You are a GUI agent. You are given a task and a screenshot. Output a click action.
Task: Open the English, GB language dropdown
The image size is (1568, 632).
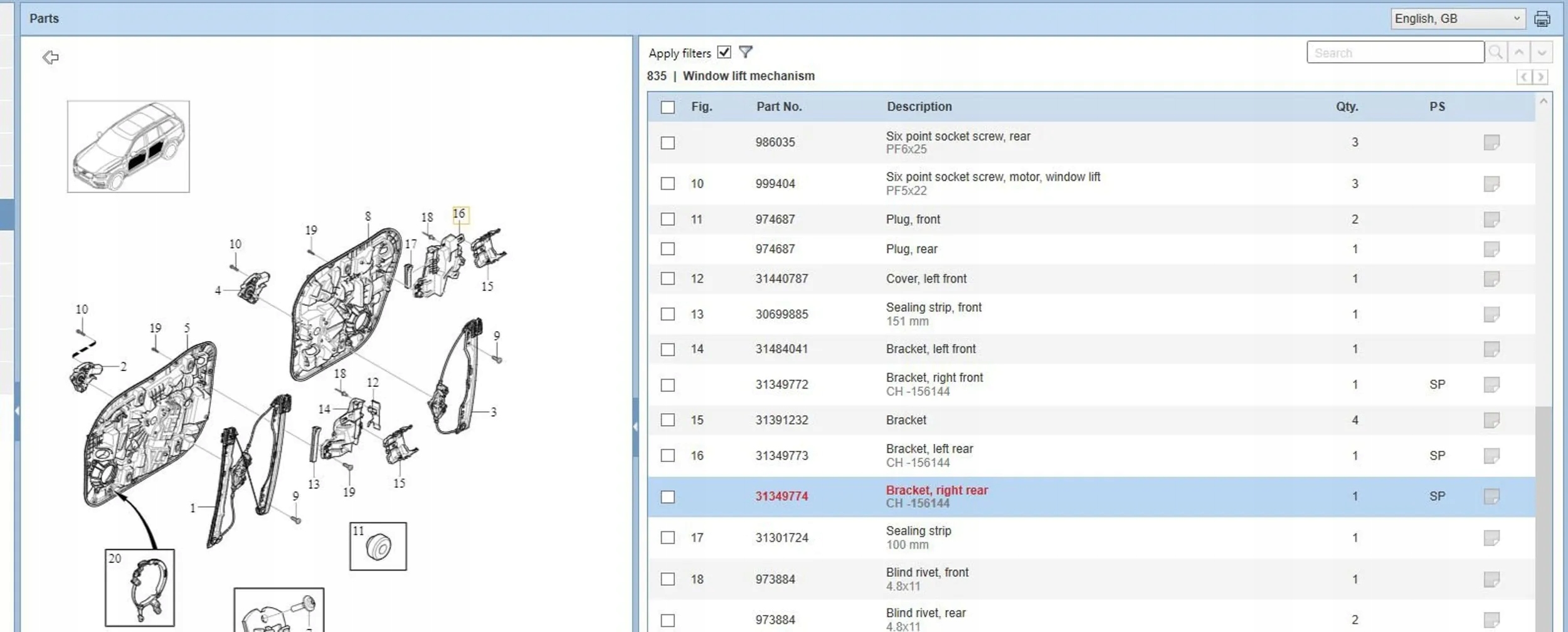1458,19
